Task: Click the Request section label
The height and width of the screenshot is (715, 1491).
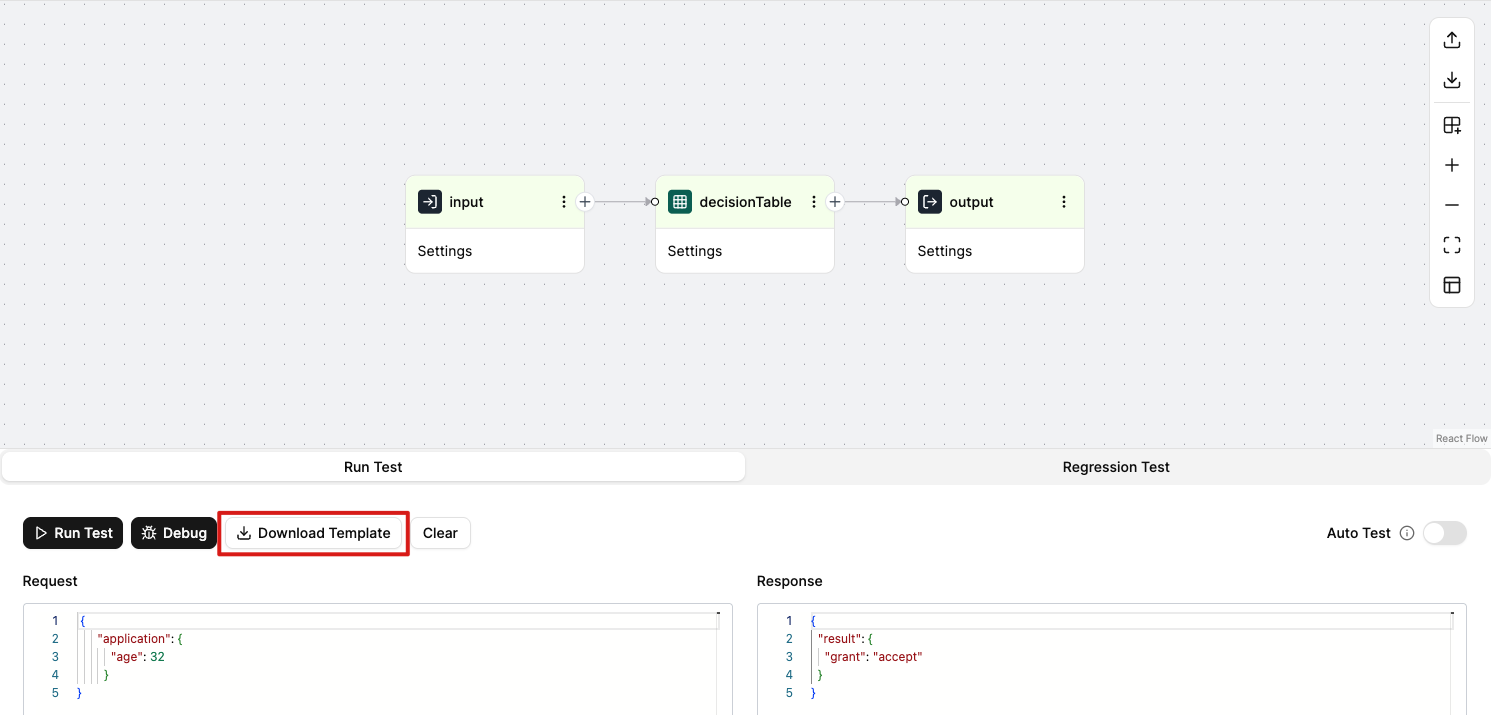Action: tap(50, 581)
